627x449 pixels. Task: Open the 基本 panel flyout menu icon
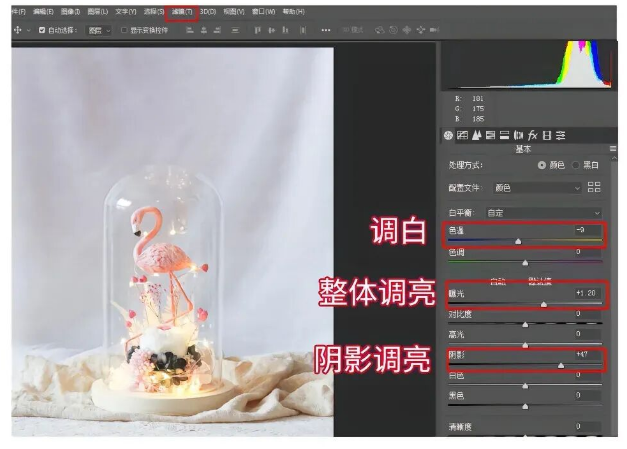[x=613, y=149]
